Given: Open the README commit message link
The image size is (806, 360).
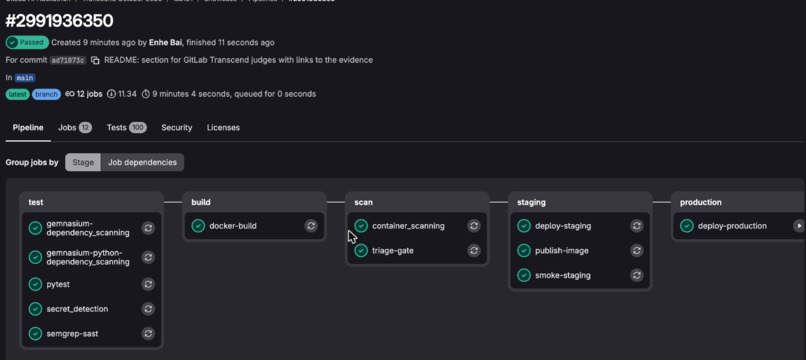Looking at the screenshot, I should (x=239, y=60).
